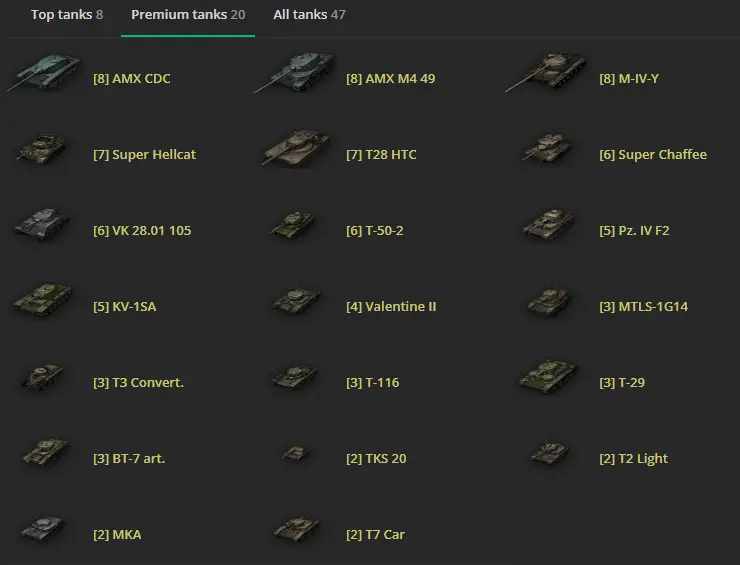Select the KV-1SA tank icon

click(42, 303)
